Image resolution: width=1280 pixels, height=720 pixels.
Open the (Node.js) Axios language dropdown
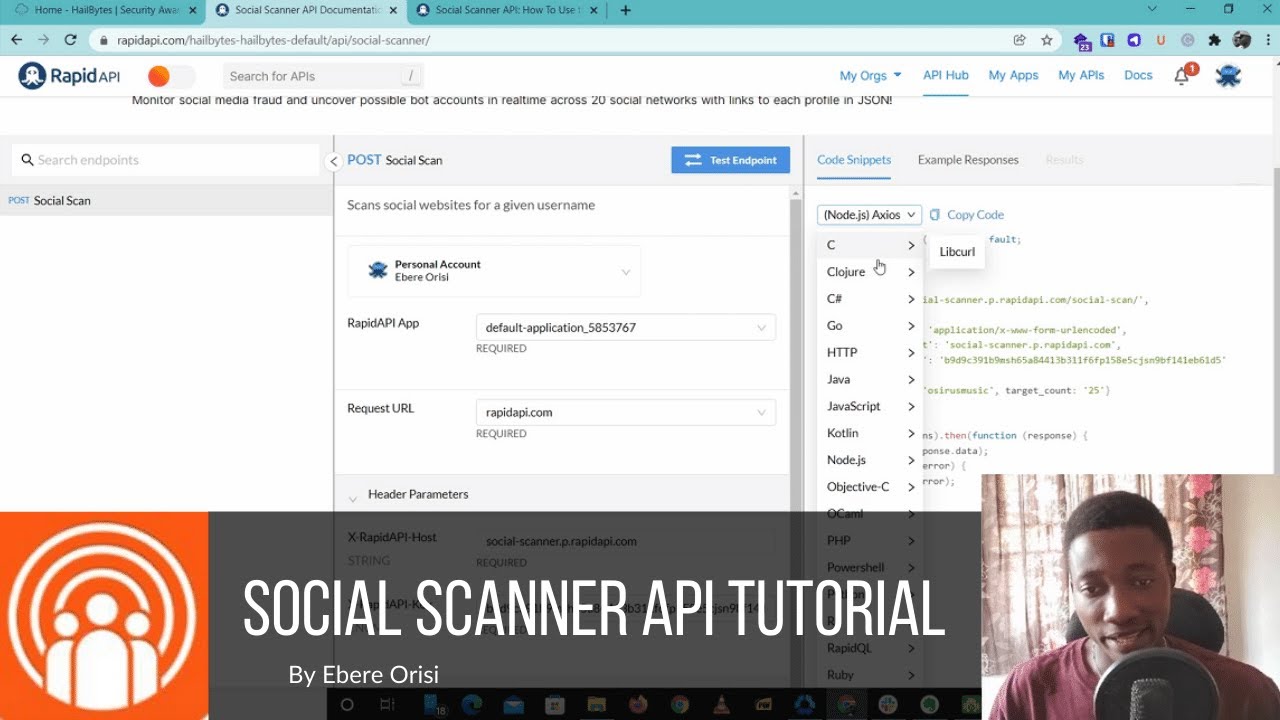[x=869, y=215]
